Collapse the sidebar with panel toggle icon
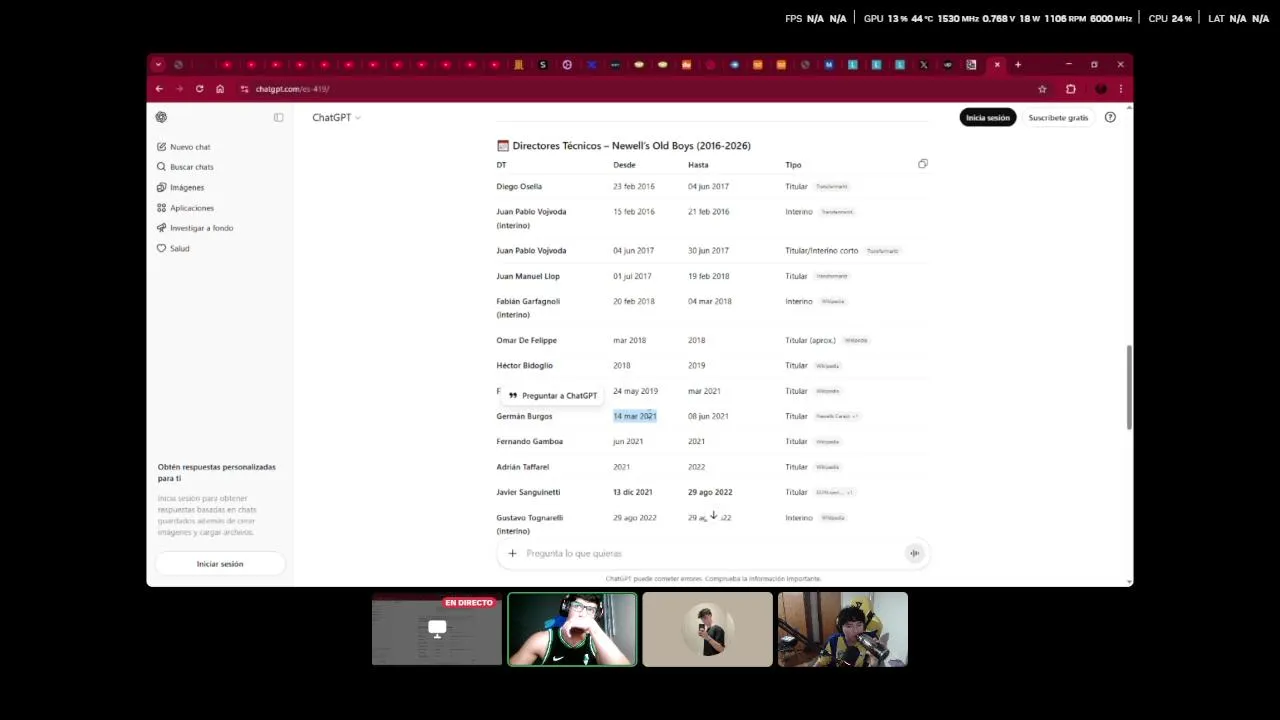The width and height of the screenshot is (1280, 720). 279,117
